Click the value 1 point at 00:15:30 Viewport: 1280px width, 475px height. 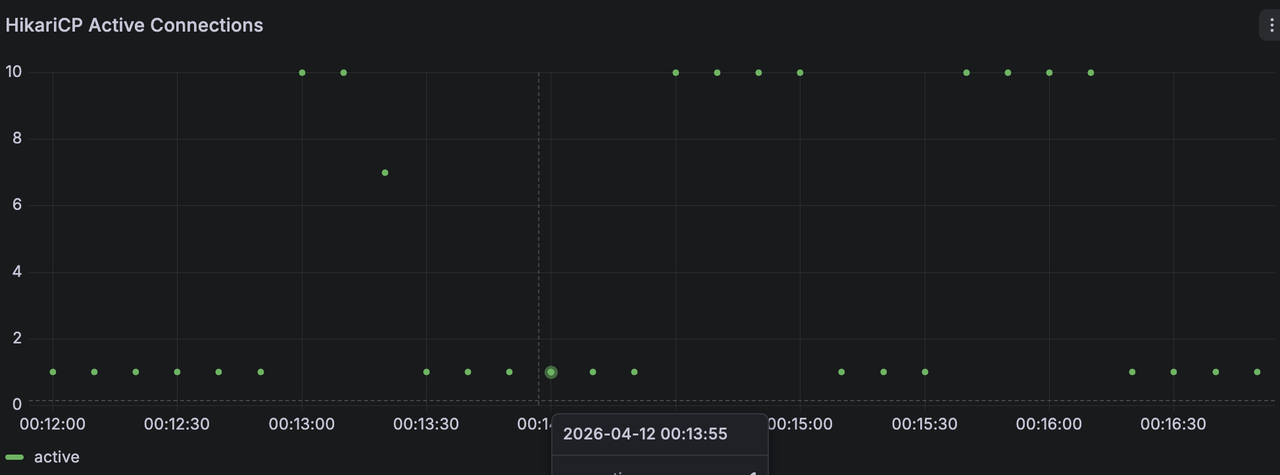point(925,372)
